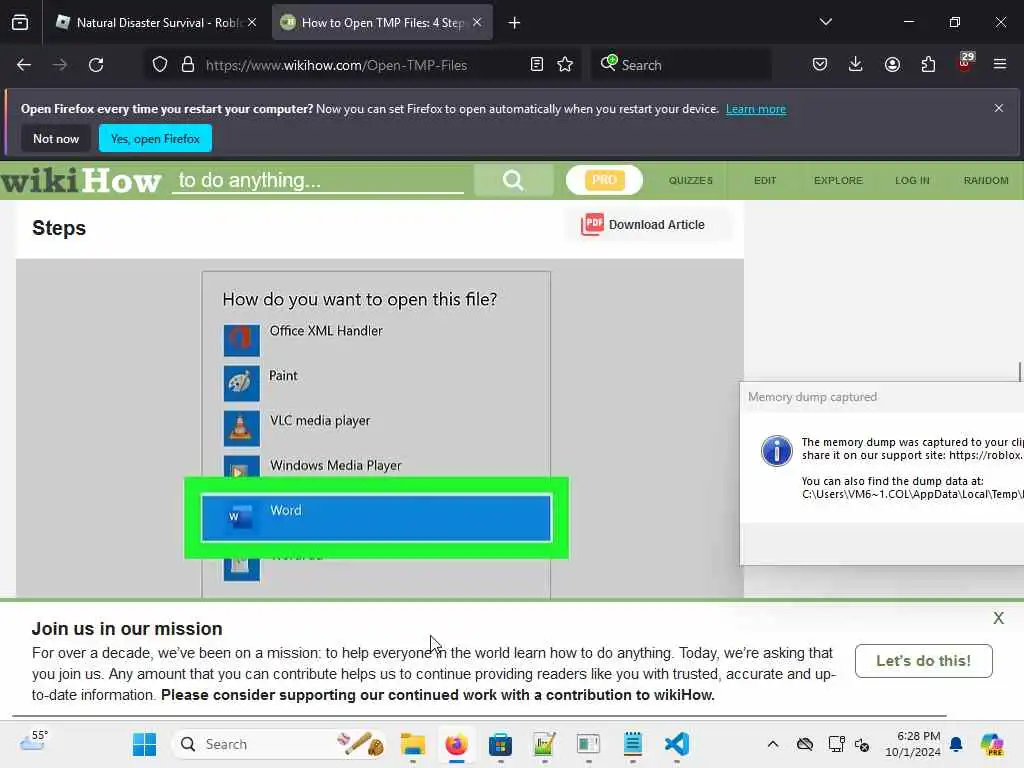The width and height of the screenshot is (1024, 768).
Task: View site info via the padlock icon
Action: pyautogui.click(x=188, y=65)
